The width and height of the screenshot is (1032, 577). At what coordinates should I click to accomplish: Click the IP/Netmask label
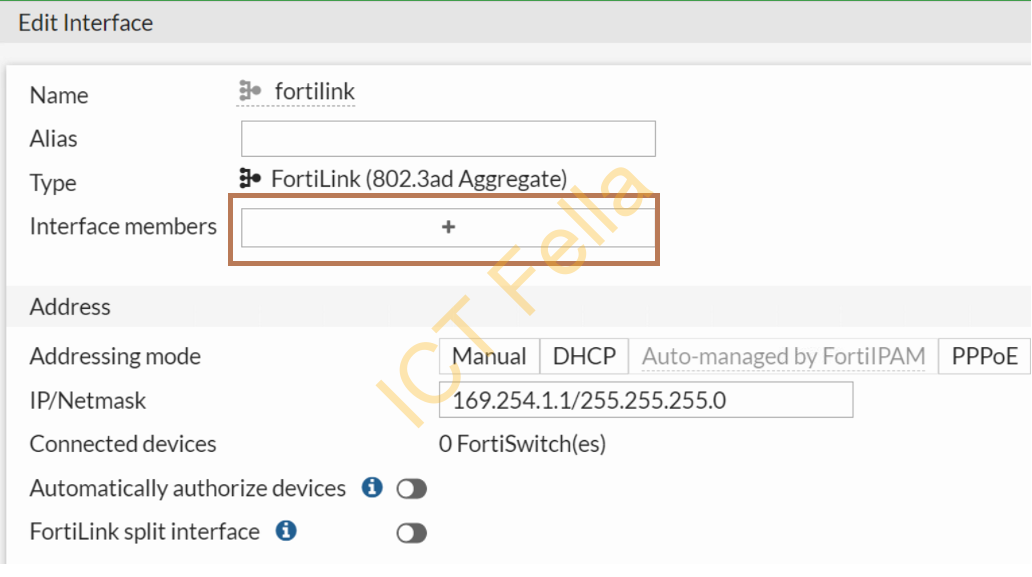[x=88, y=400]
